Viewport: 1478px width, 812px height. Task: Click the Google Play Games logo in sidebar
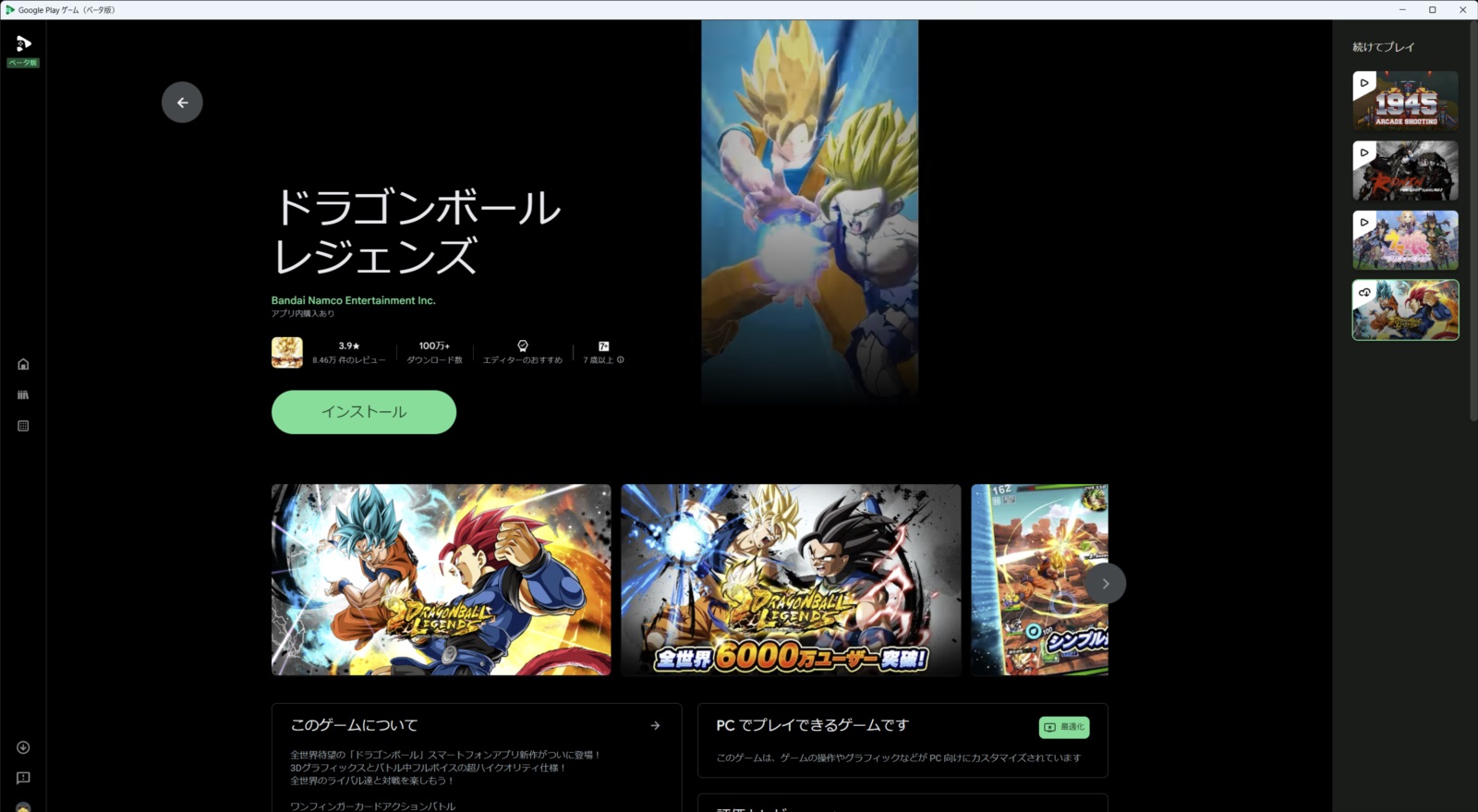[23, 43]
